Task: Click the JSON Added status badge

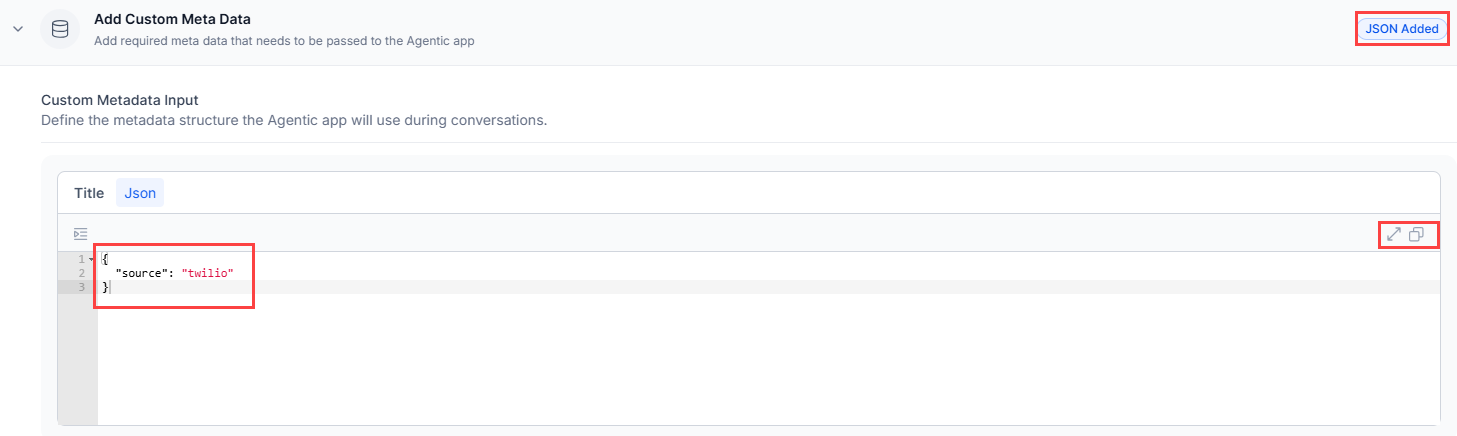Action: (x=1401, y=29)
